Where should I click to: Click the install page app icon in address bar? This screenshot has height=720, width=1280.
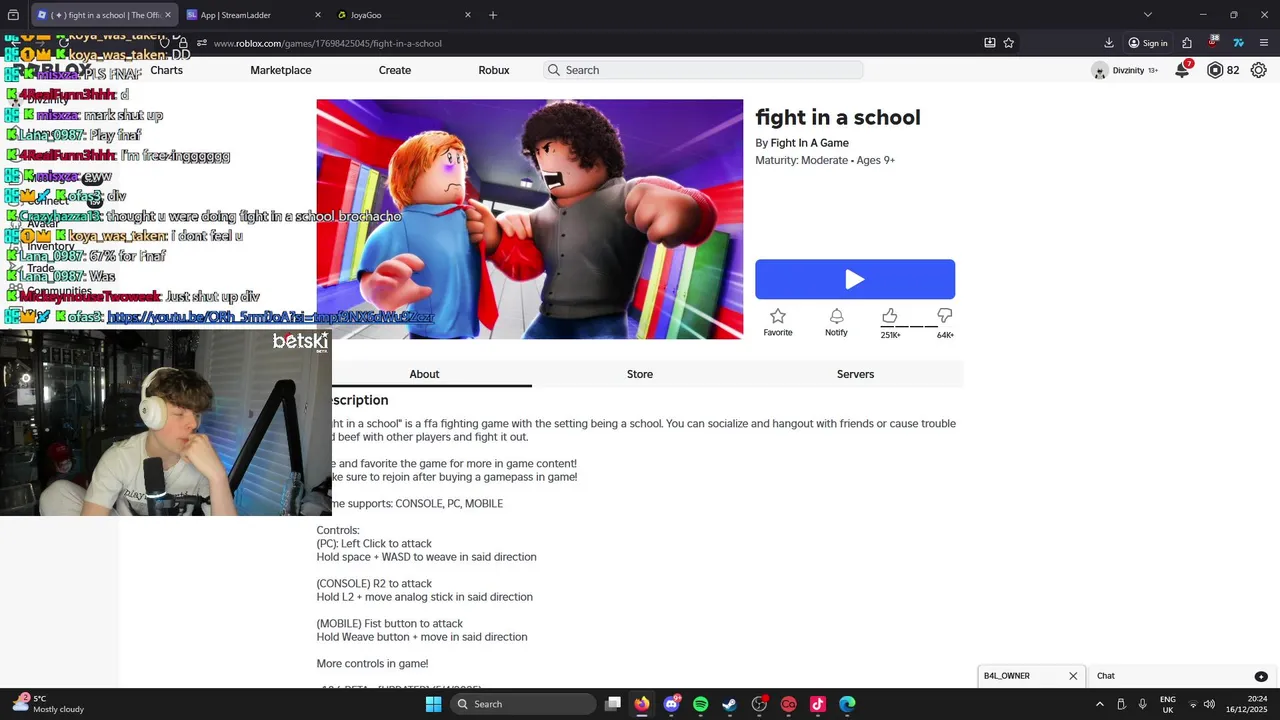pos(989,43)
